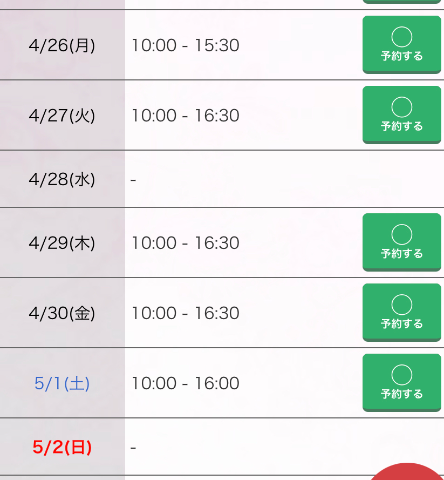Viewport: 444px width, 480px height.
Task: Select 予約する button for 4/30(金)
Action: point(402,313)
